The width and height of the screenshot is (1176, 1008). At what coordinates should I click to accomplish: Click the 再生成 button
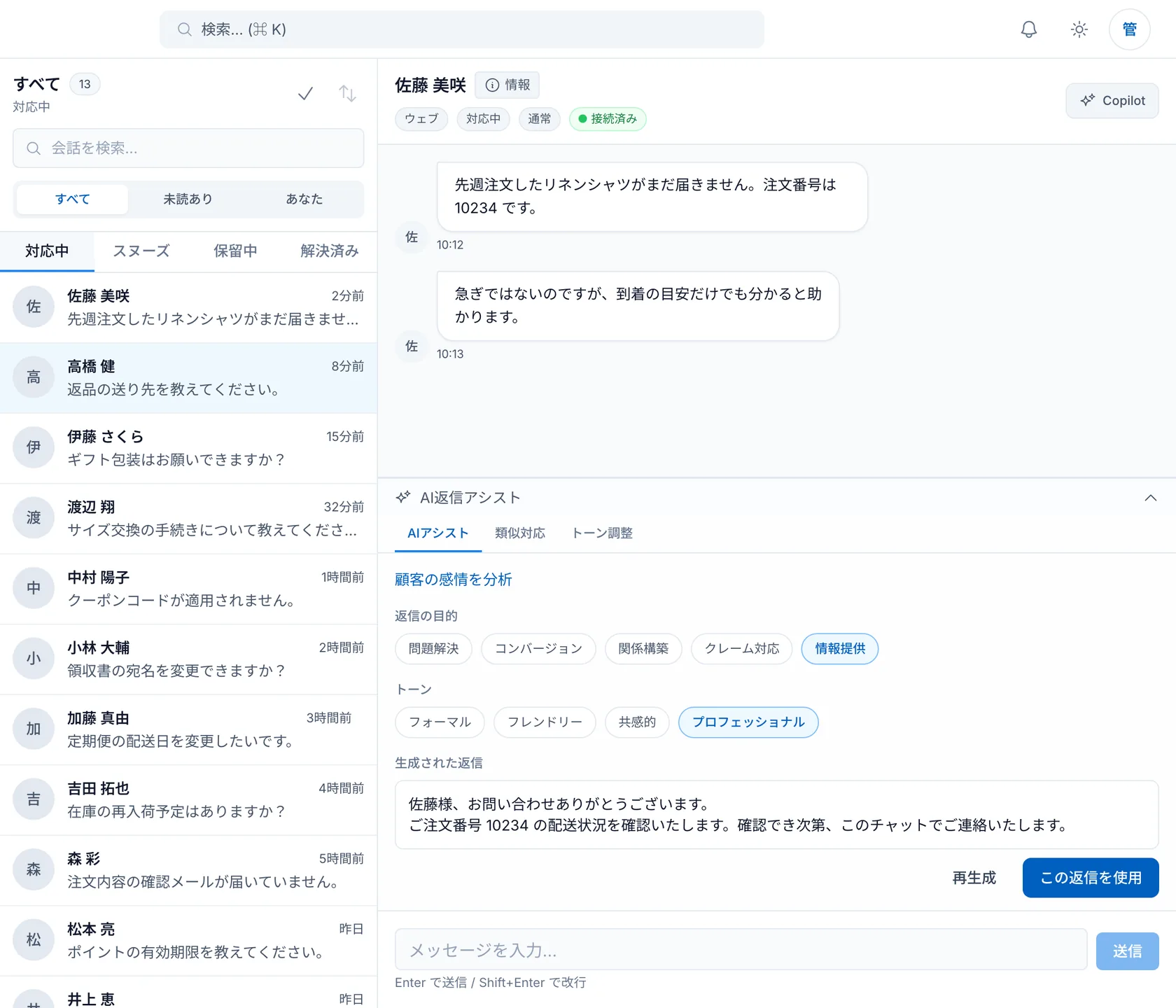click(x=974, y=878)
